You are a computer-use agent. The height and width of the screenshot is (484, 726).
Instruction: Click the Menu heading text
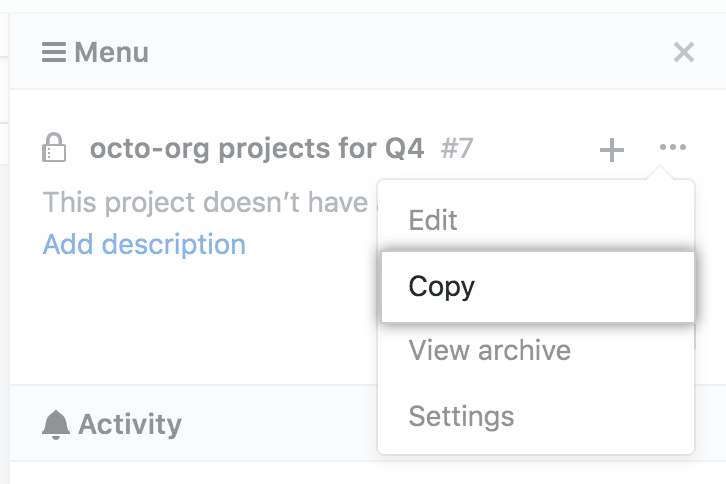coord(111,52)
